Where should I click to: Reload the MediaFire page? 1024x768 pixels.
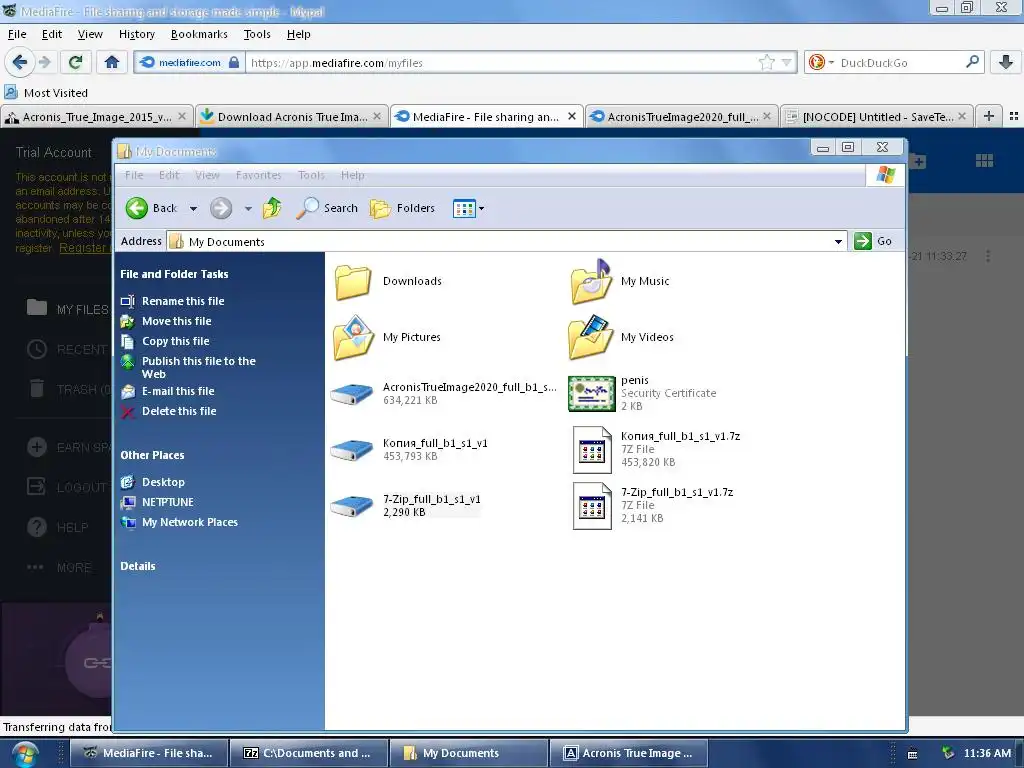point(75,62)
